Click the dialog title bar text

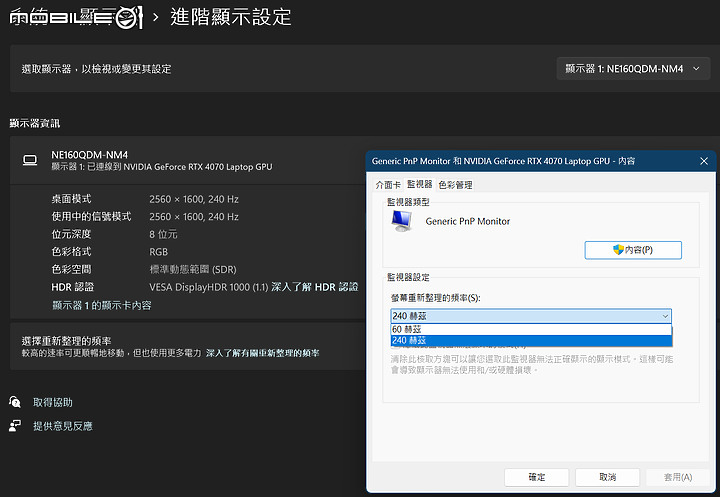tap(503, 161)
